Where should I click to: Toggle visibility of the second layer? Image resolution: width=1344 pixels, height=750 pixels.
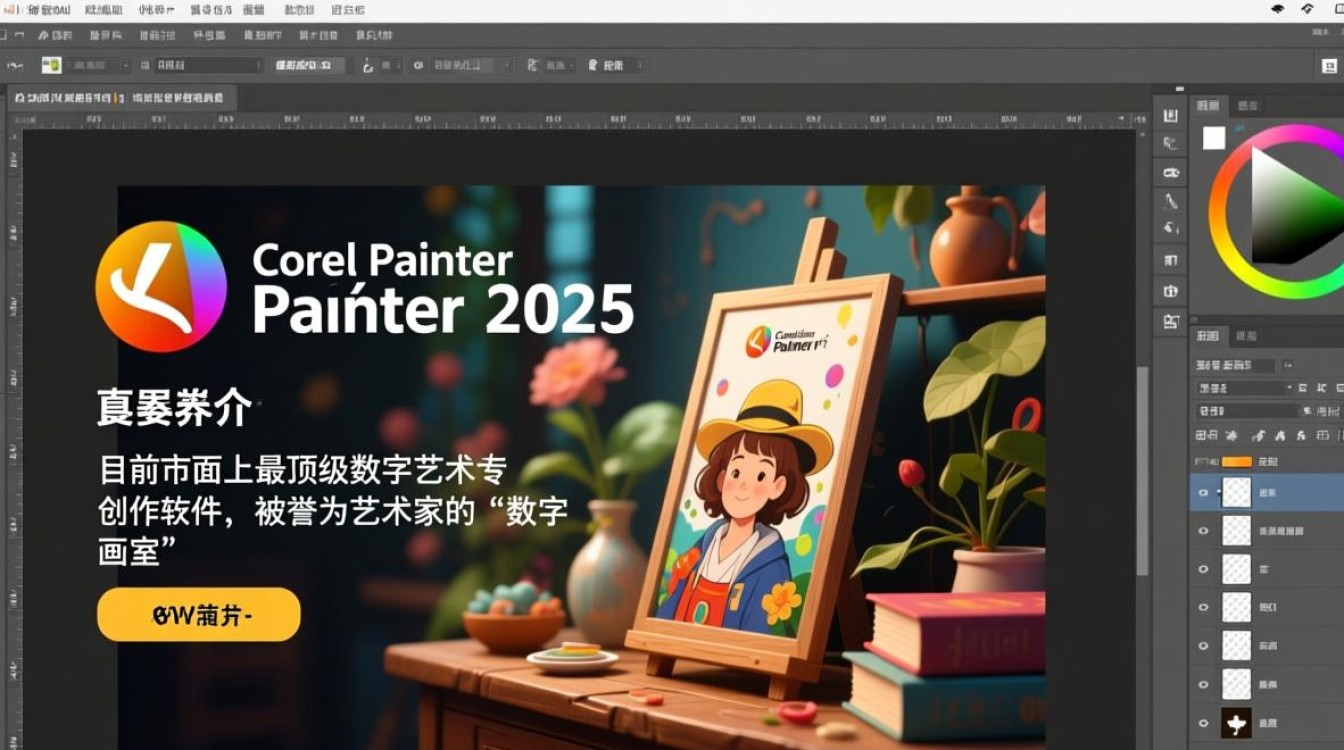coord(1204,530)
